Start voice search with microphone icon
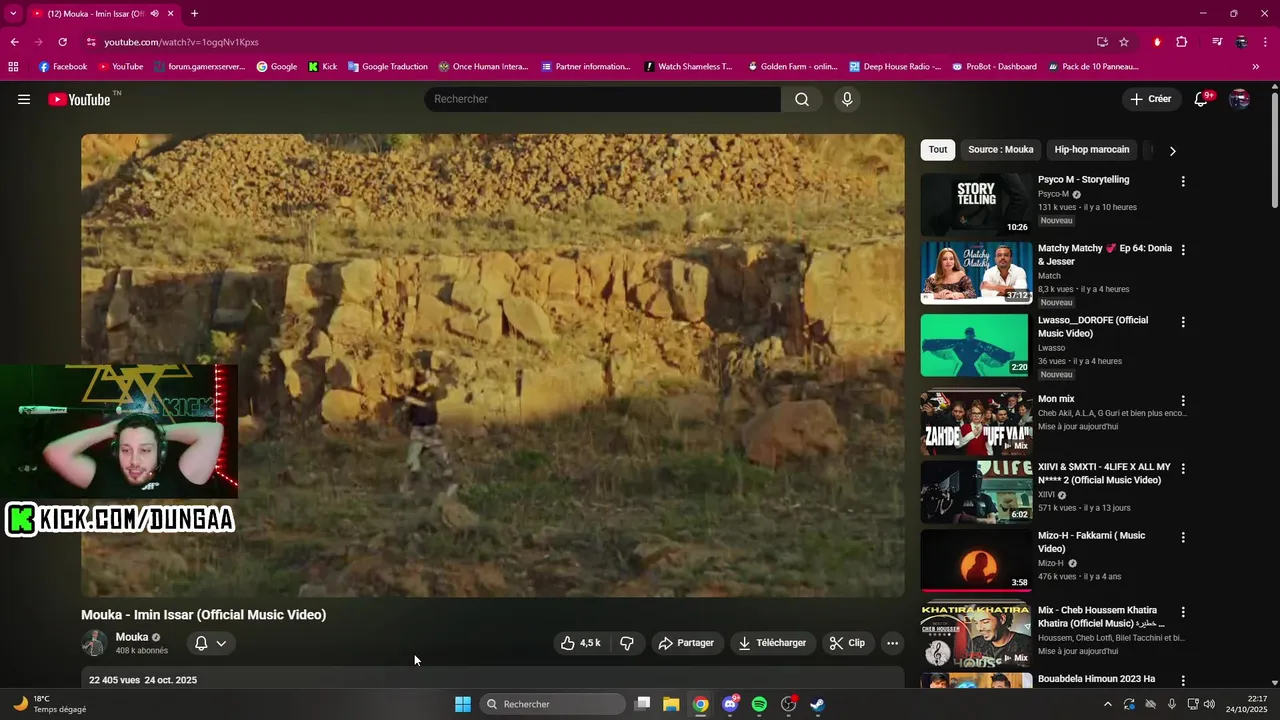The height and width of the screenshot is (720, 1280). (847, 99)
